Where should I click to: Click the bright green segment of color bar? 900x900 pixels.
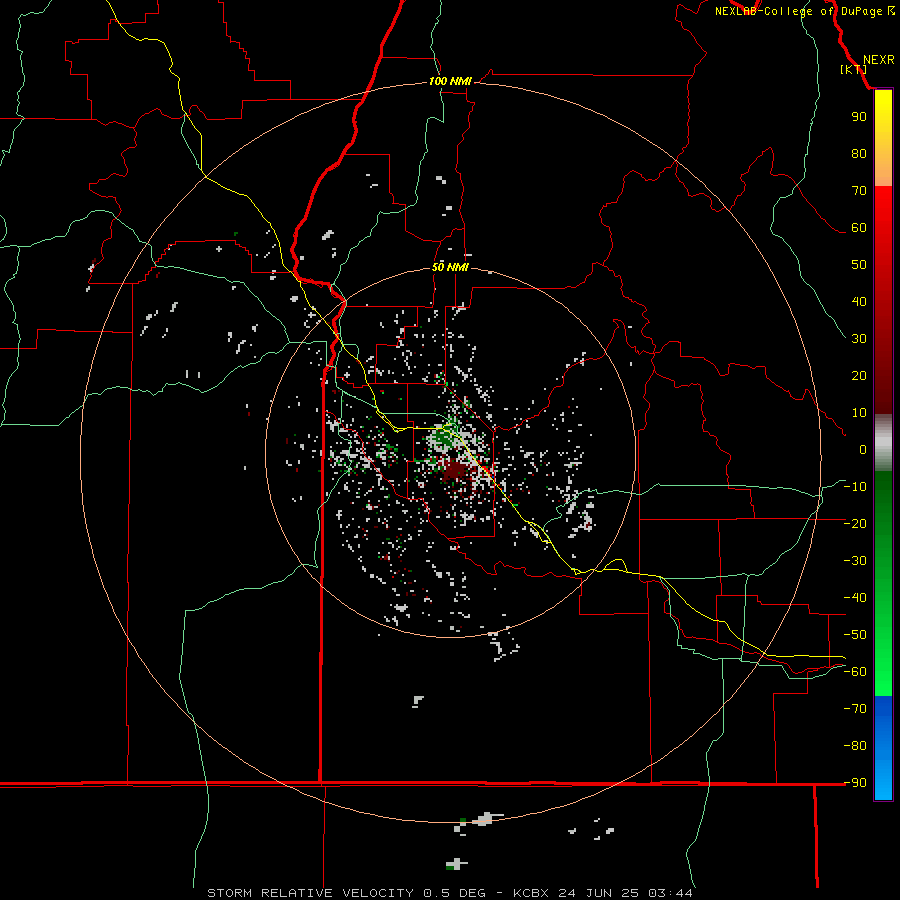point(883,660)
